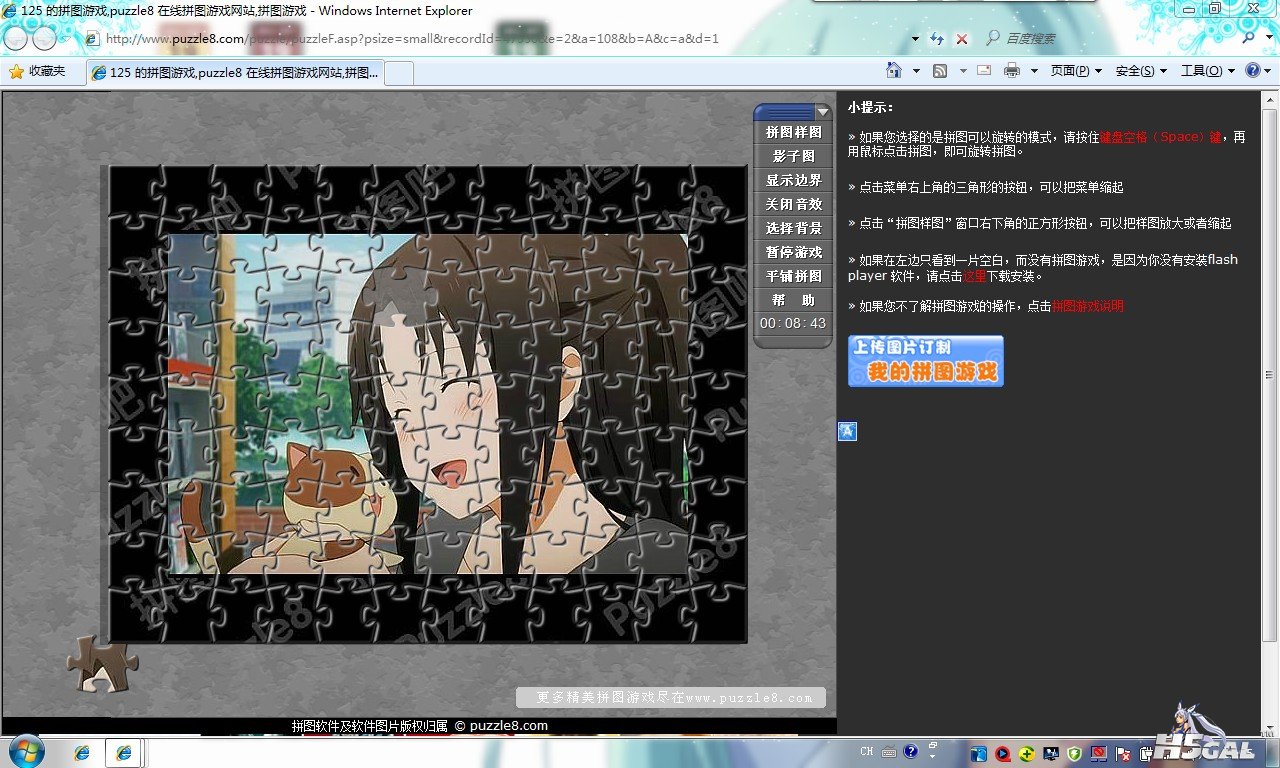Click the yellow-green plus tray icon
Image resolution: width=1280 pixels, height=768 pixels.
pyautogui.click(x=1026, y=753)
